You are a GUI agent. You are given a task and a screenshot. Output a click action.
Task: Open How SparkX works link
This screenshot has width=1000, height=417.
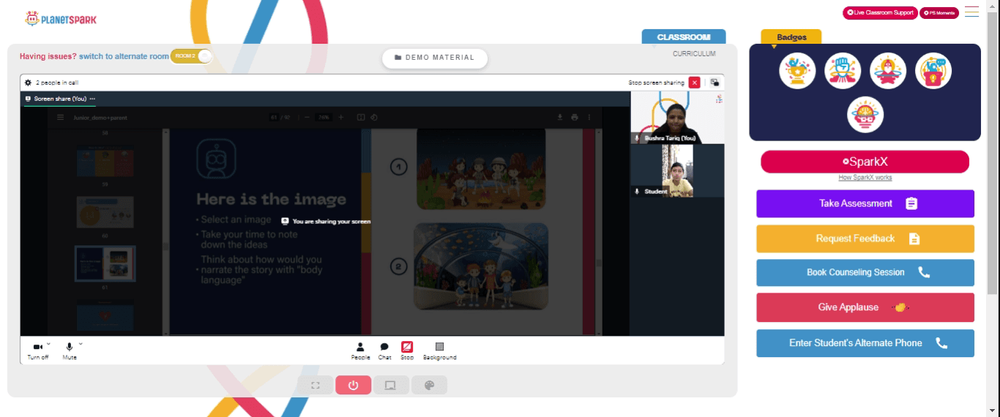(x=865, y=177)
